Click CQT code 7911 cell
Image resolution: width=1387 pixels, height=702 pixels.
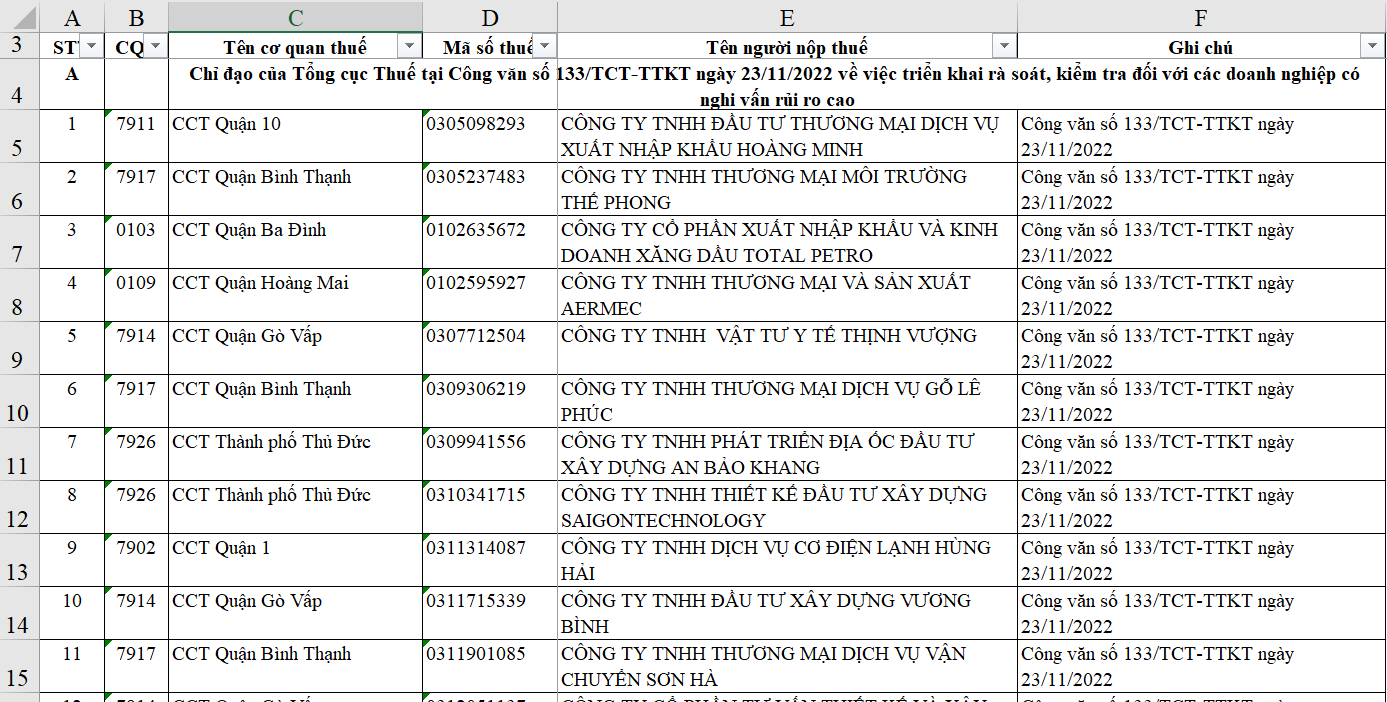pyautogui.click(x=136, y=137)
